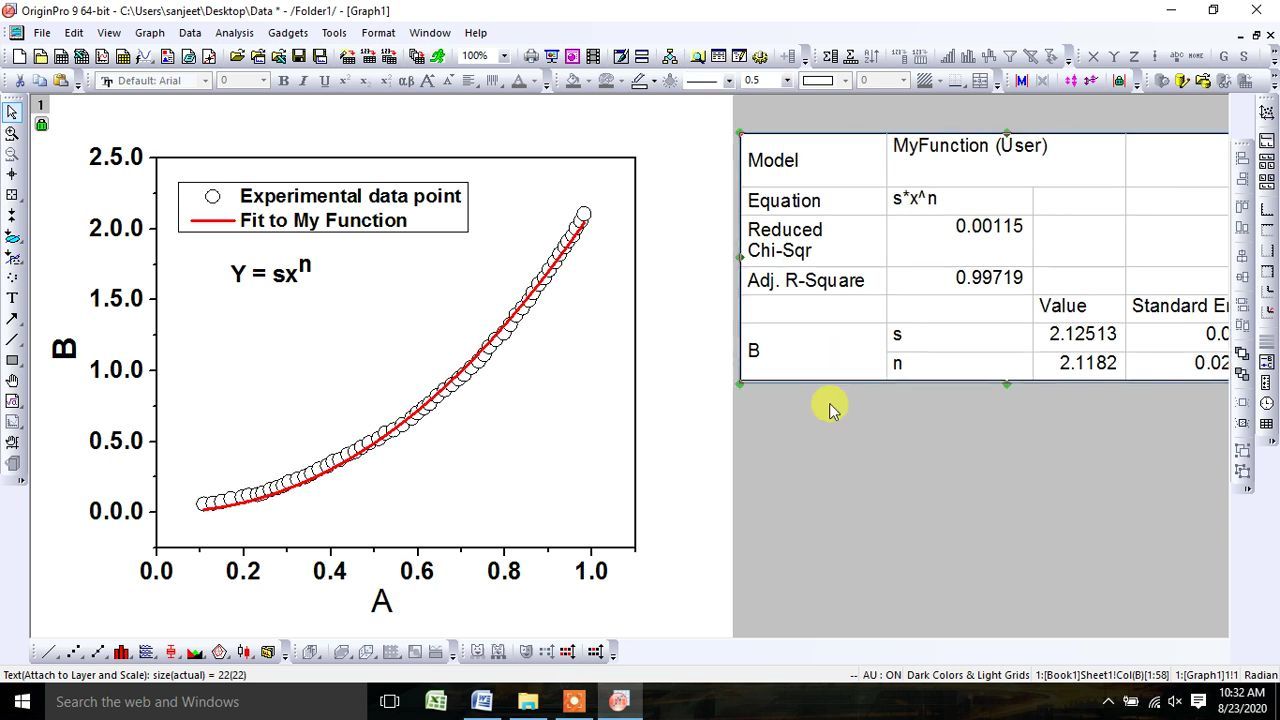Open the Task View button on taskbar
This screenshot has width=1280, height=720.
click(390, 702)
